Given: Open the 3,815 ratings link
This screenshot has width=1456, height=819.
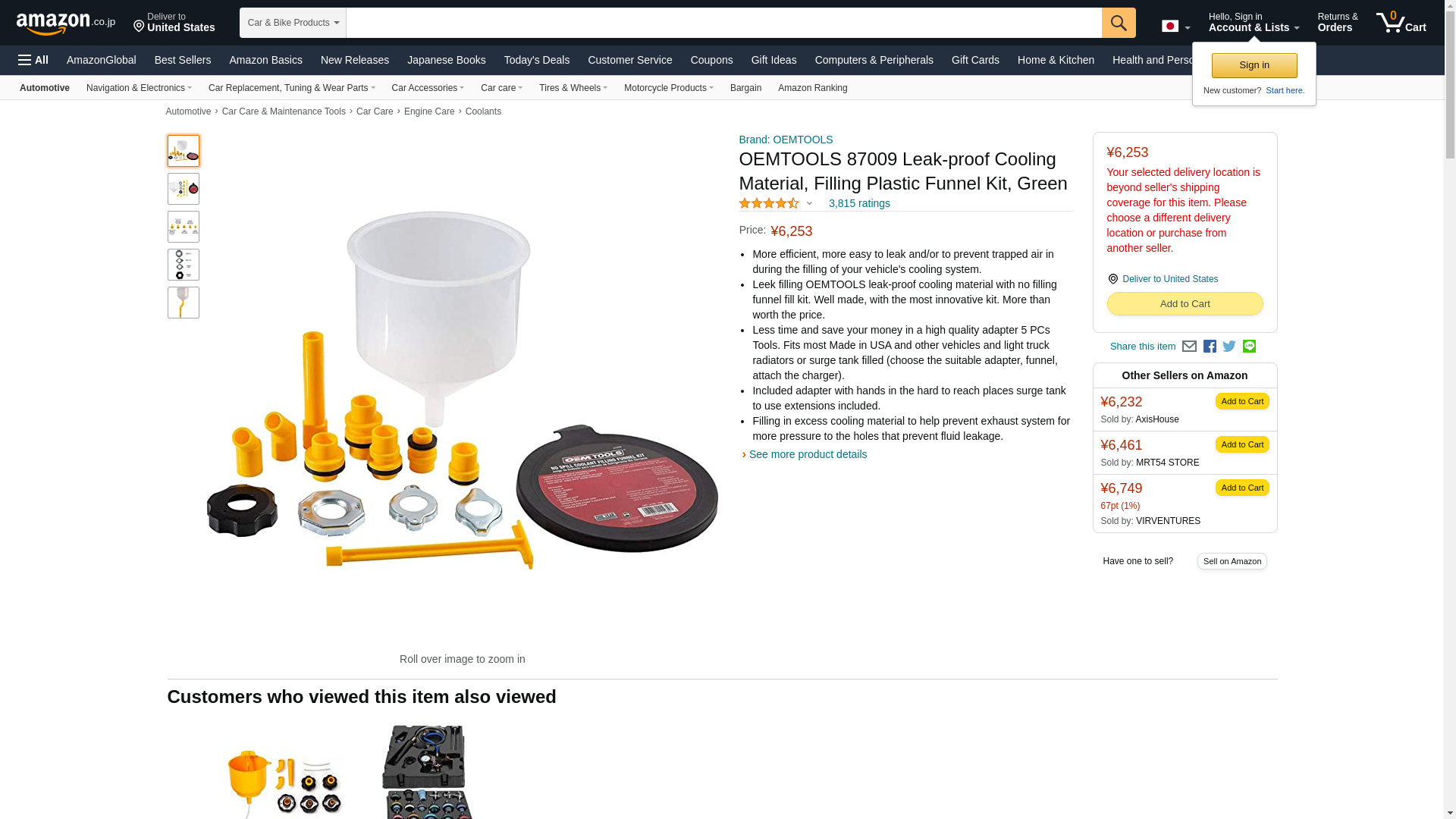Looking at the screenshot, I should [859, 203].
